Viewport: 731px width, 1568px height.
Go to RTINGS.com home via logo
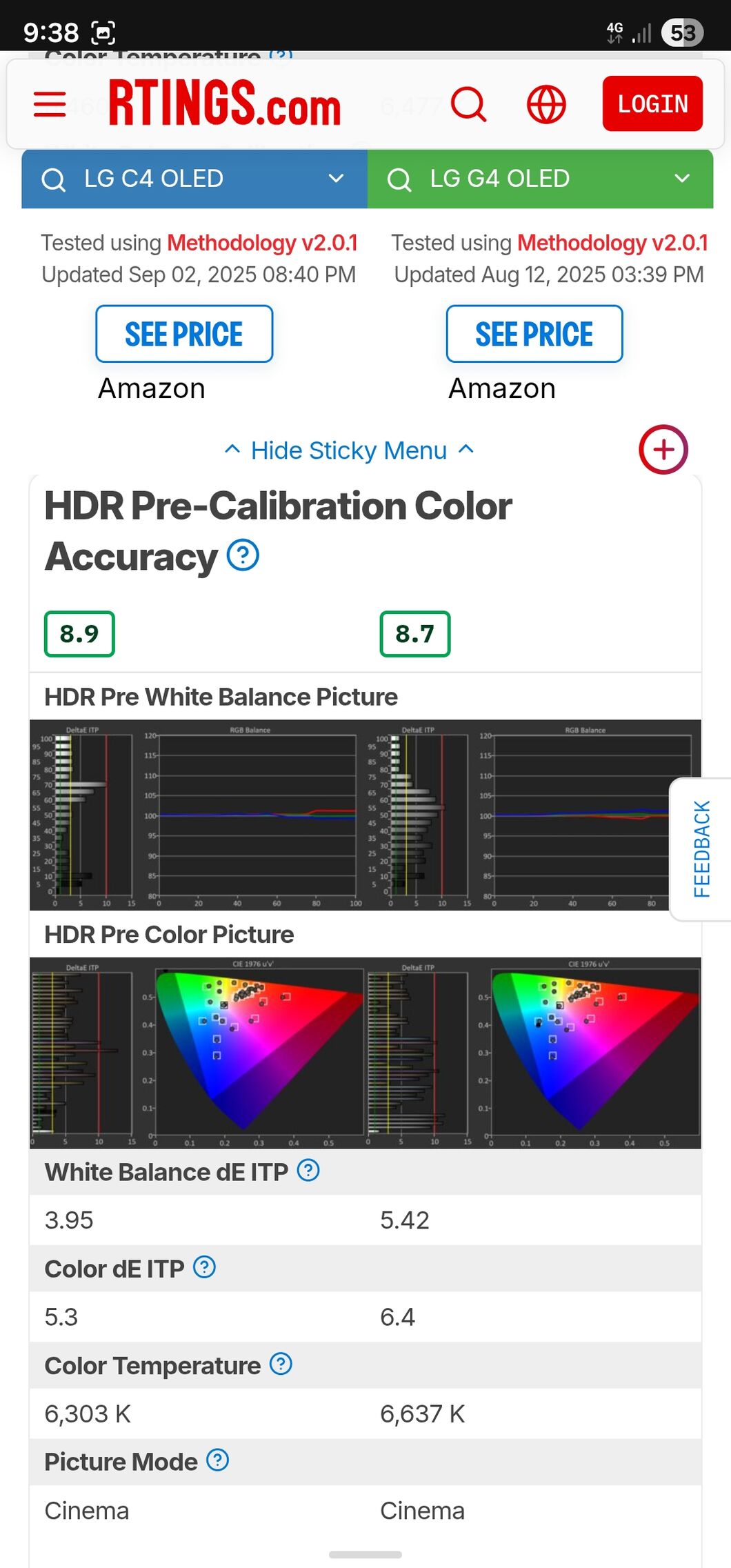[225, 103]
